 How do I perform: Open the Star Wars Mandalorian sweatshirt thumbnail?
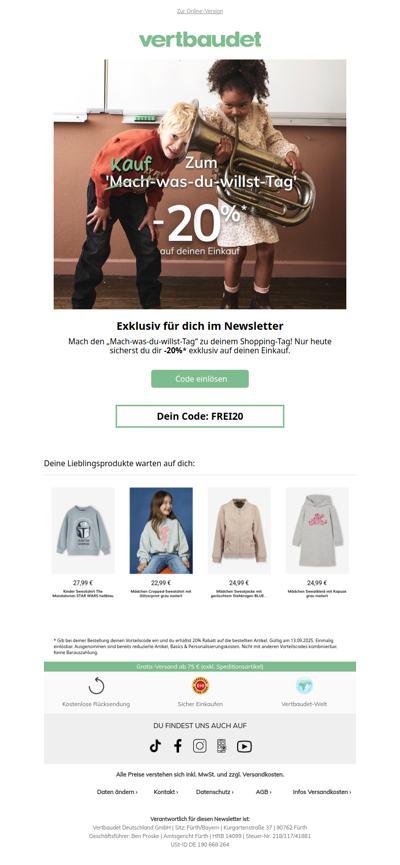83,531
